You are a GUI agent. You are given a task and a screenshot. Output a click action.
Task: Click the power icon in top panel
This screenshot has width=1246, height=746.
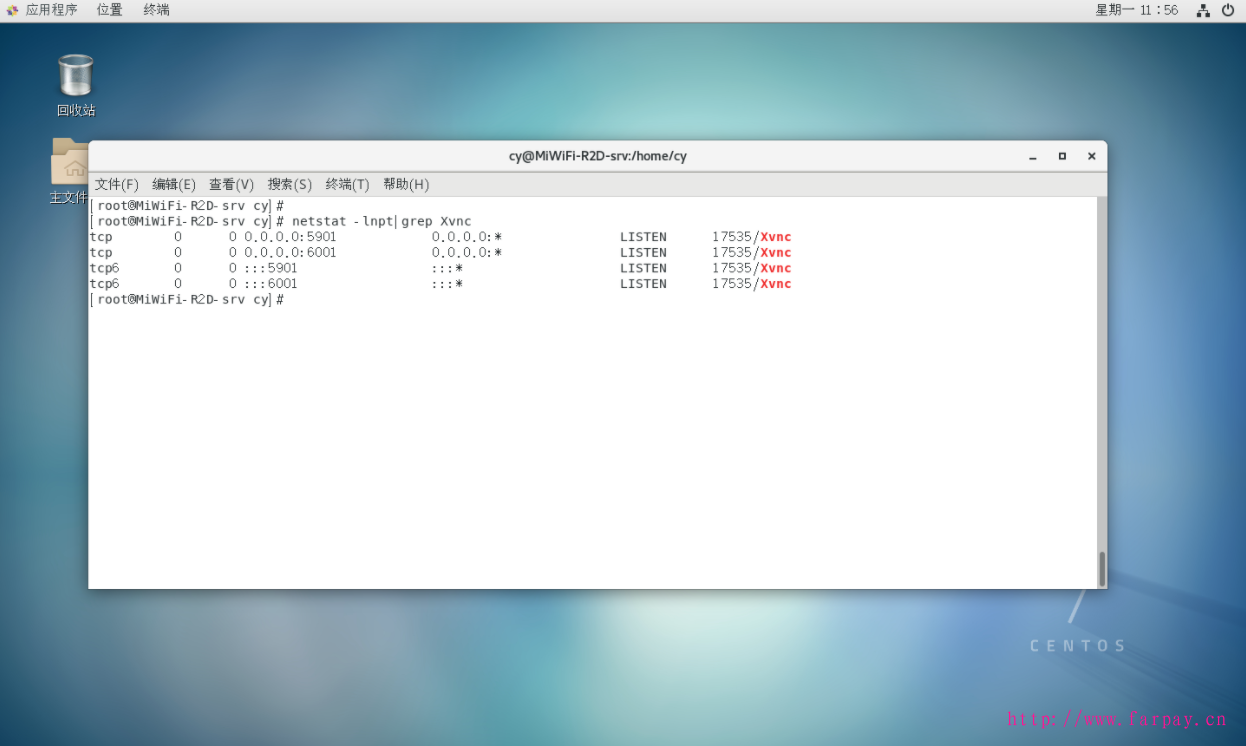(1228, 10)
